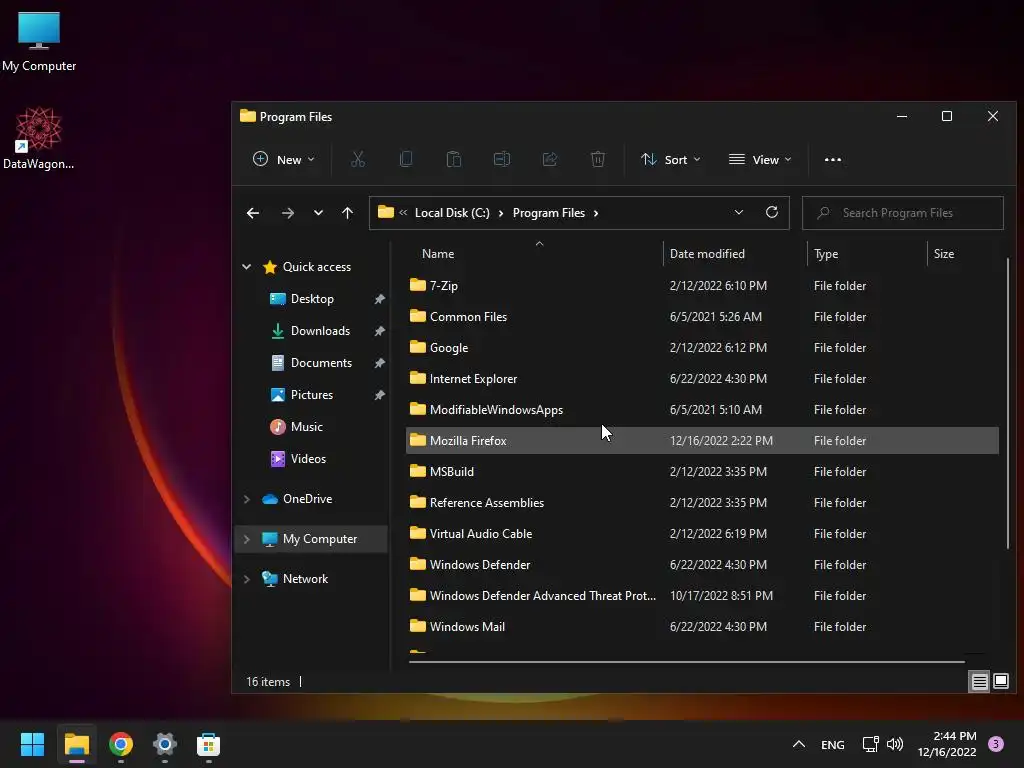
Task: Select the Windows Mail folder
Action: coord(702,627)
